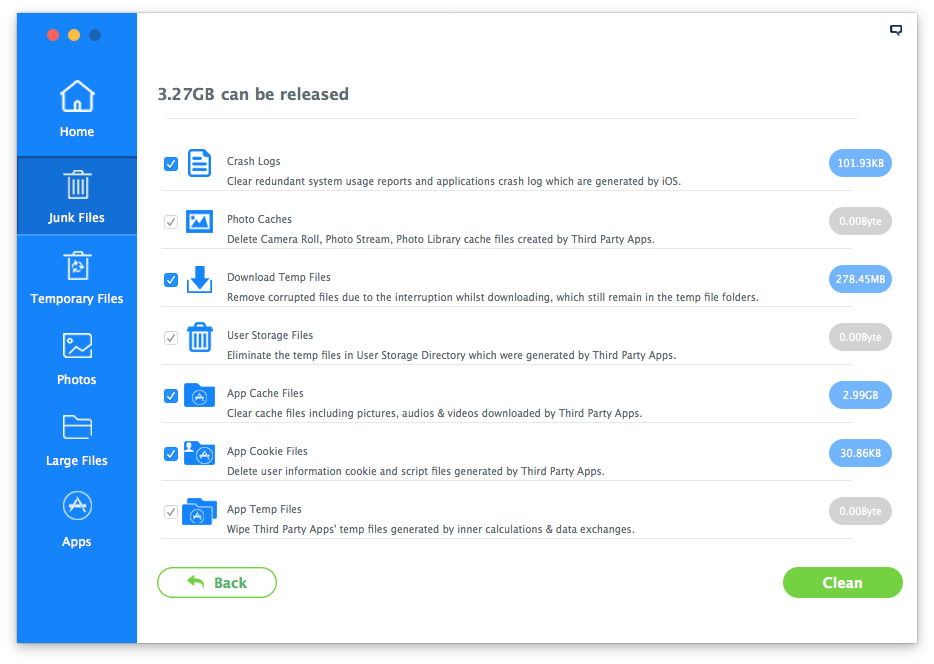Click the 101.93KB Crash Logs size badge

tap(860, 163)
